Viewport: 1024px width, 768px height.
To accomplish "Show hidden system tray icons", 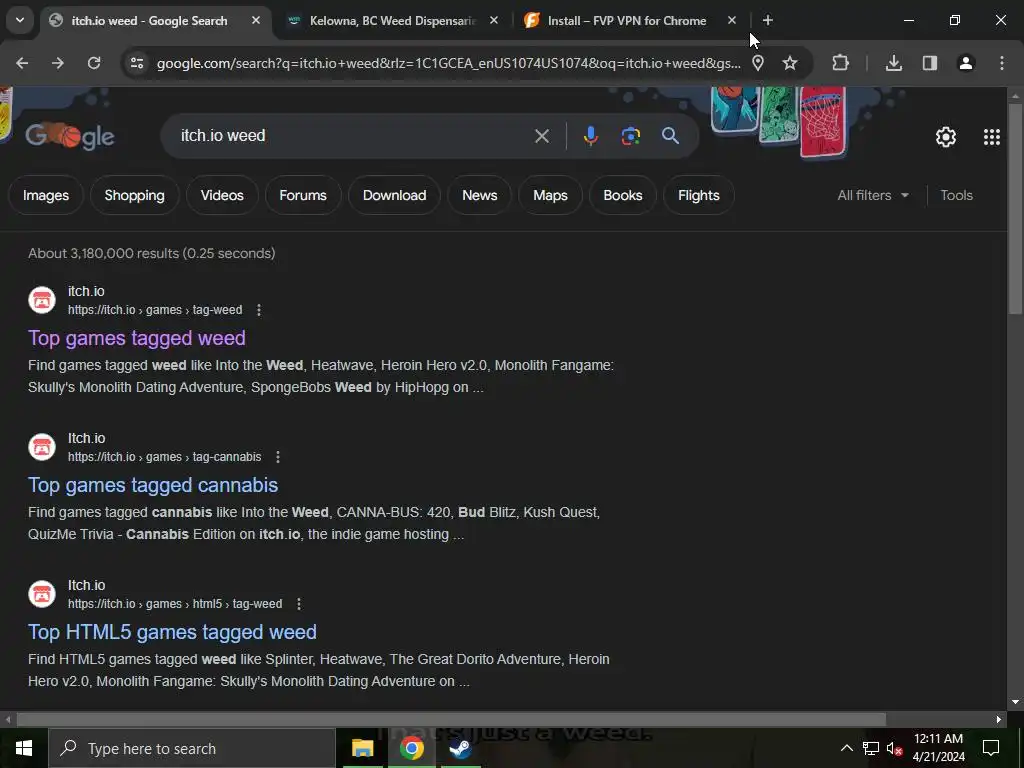I will (x=846, y=748).
